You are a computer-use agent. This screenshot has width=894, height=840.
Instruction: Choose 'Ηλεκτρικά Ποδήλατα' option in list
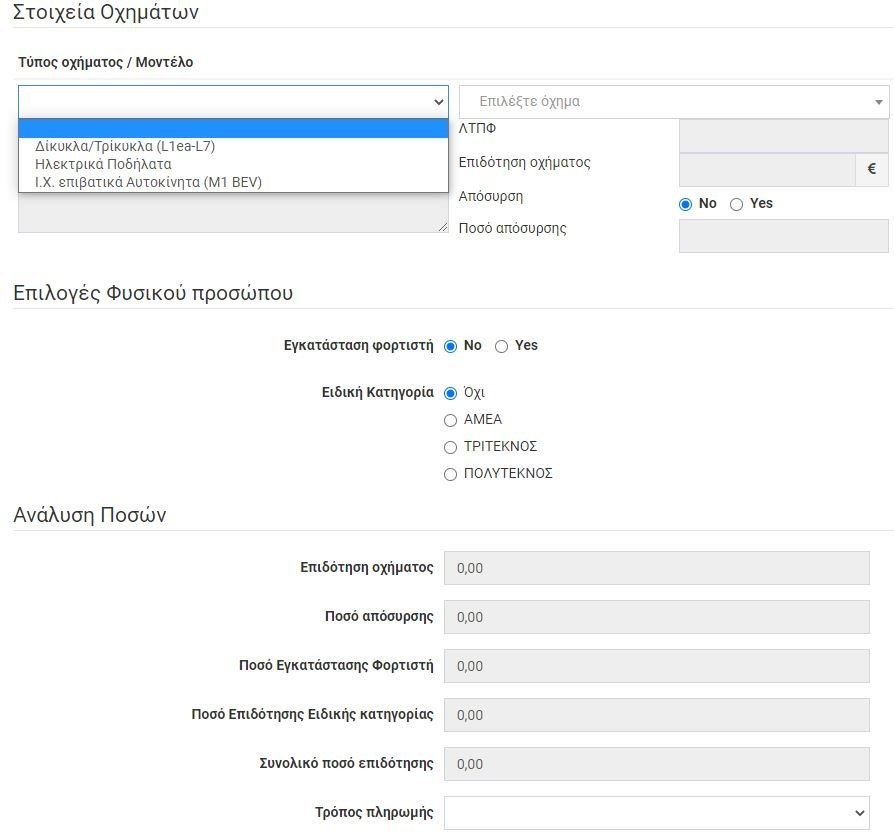(103, 164)
